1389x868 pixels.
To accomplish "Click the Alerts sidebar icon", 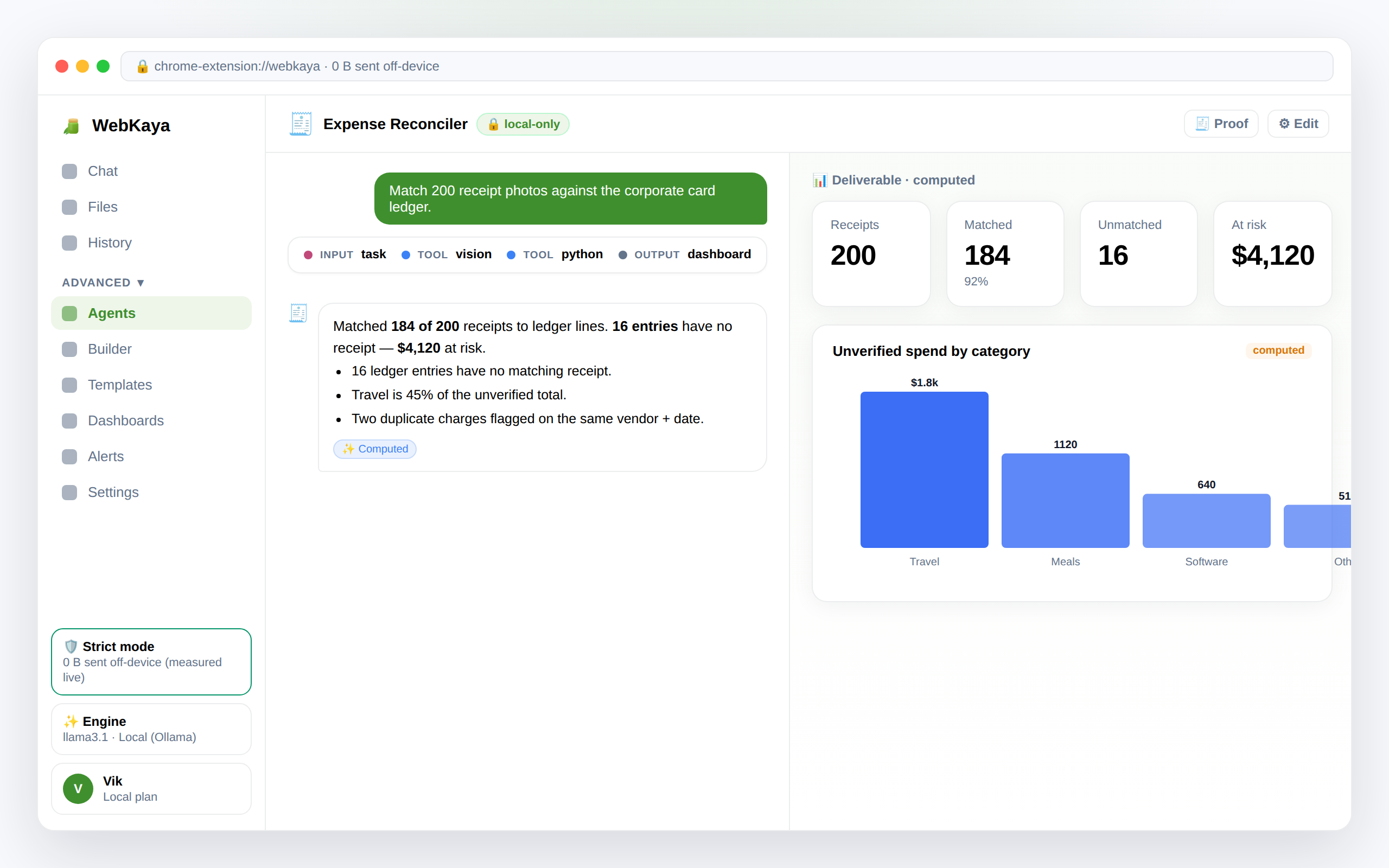I will click(x=69, y=456).
